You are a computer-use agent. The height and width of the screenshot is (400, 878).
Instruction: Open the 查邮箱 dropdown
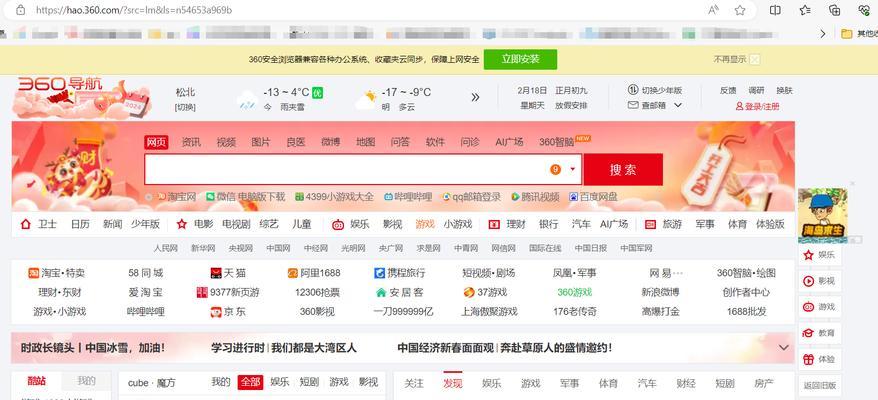pos(655,105)
